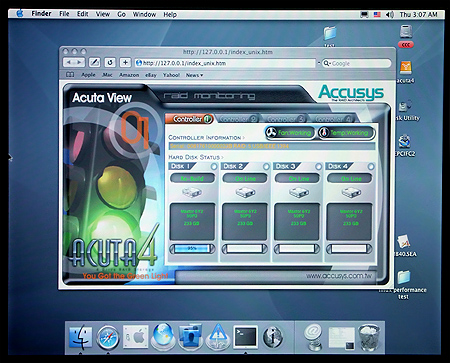The width and height of the screenshot is (450, 363).
Task: Go forward using Safari's forward arrow
Action: (79, 62)
